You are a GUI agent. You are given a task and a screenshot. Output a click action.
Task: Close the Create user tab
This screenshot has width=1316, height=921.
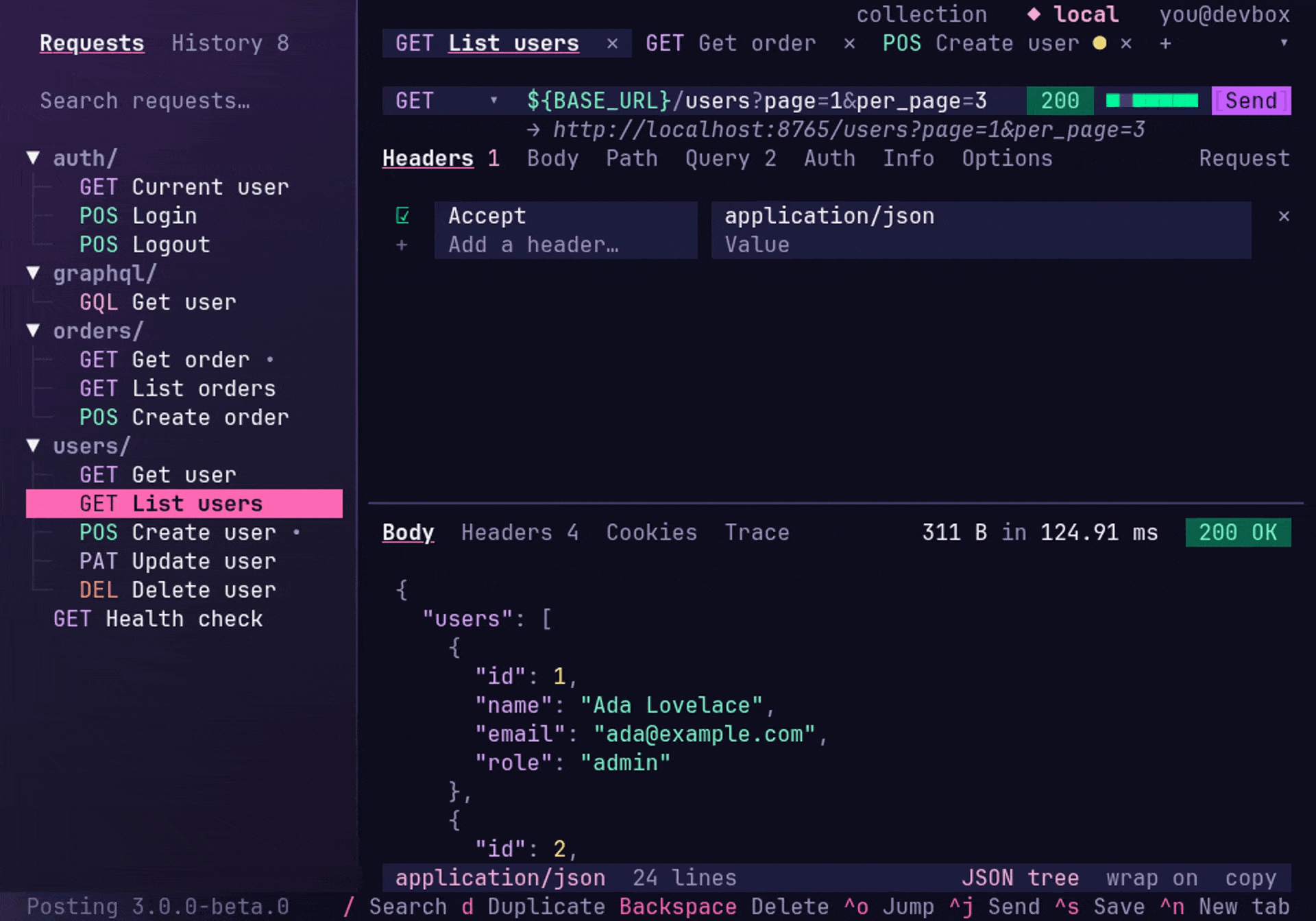[1126, 44]
